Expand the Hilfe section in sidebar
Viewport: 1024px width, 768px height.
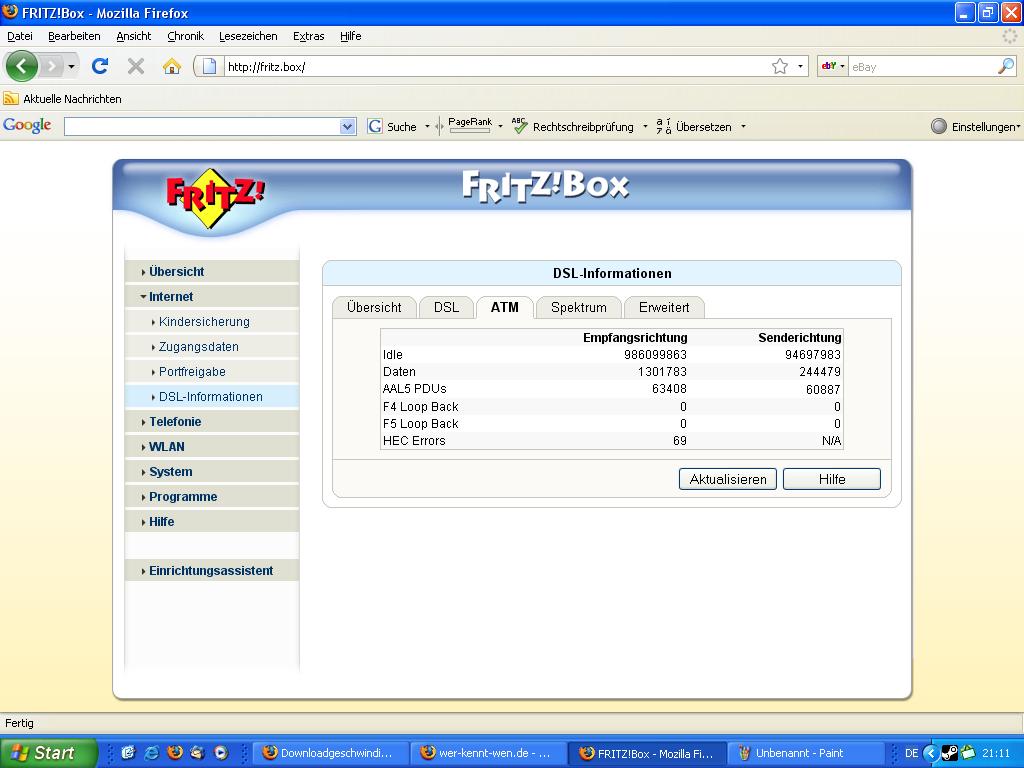(x=212, y=522)
